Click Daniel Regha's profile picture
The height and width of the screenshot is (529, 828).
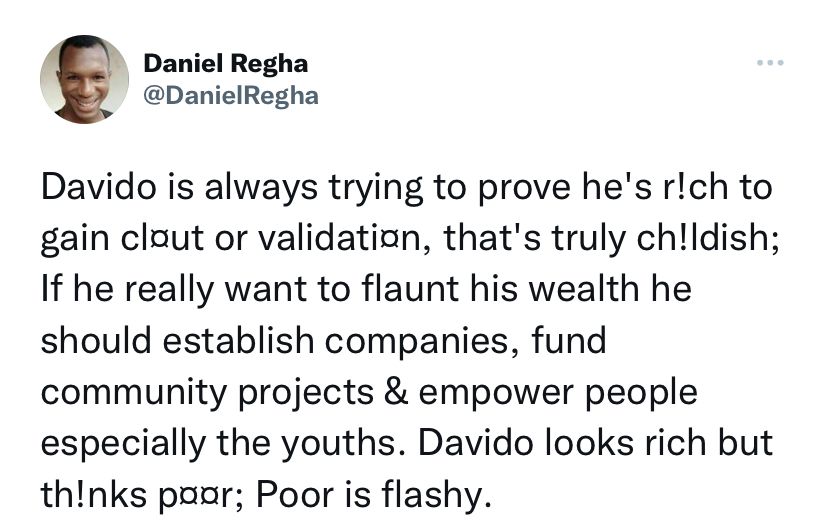pyautogui.click(x=84, y=79)
